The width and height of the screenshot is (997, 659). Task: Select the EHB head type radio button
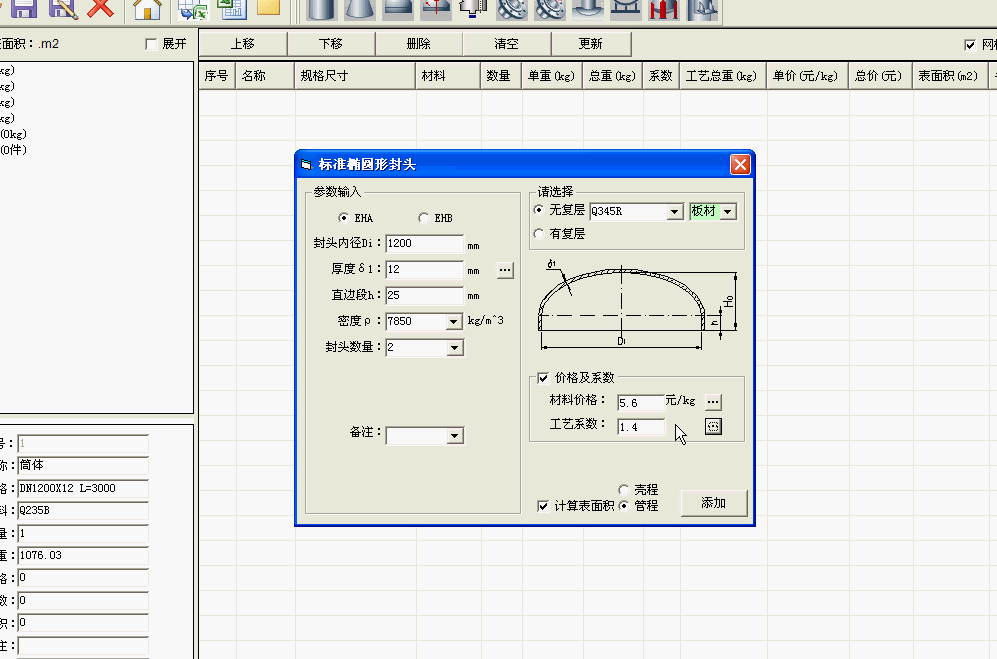pos(422,217)
